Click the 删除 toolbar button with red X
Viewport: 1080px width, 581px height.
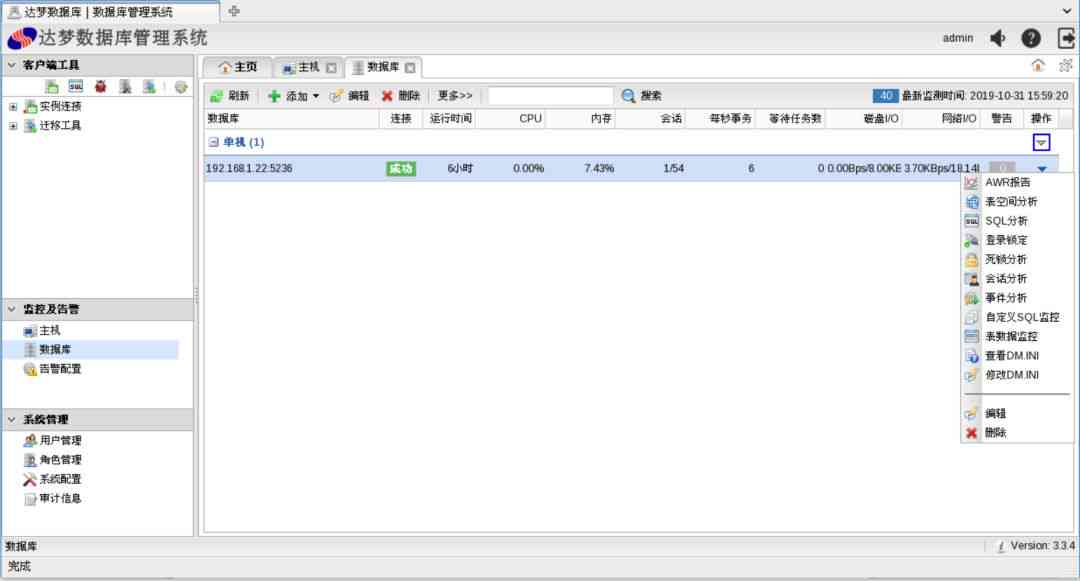tap(400, 96)
